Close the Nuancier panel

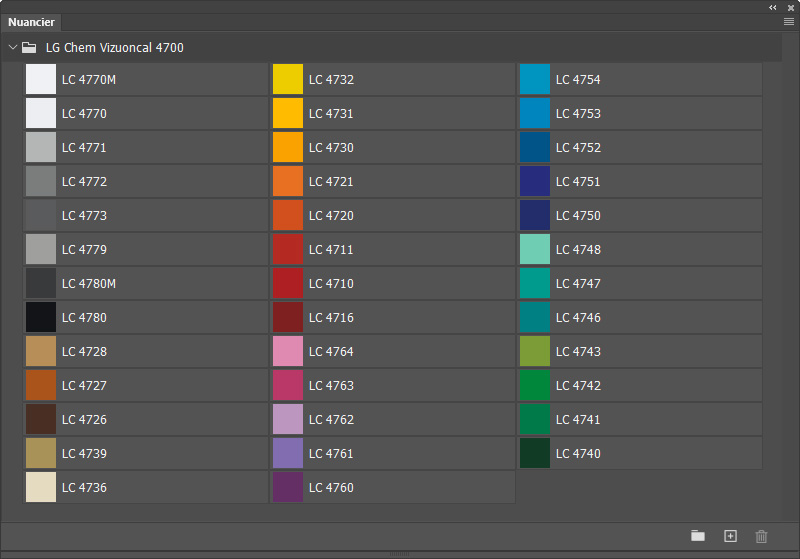pos(791,8)
